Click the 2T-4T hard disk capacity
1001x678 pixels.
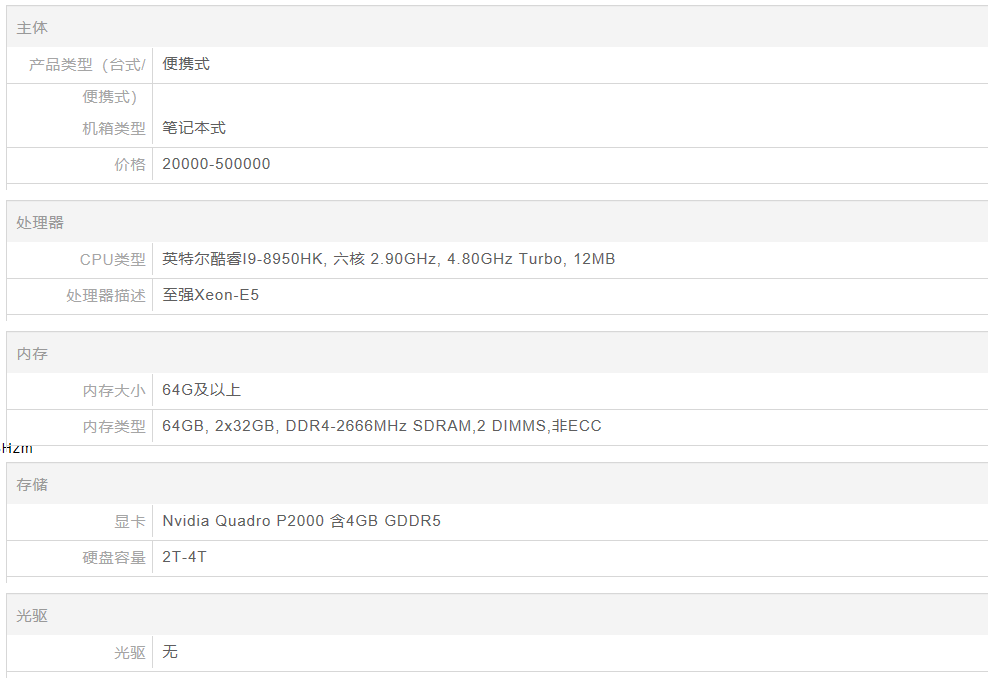coord(184,557)
